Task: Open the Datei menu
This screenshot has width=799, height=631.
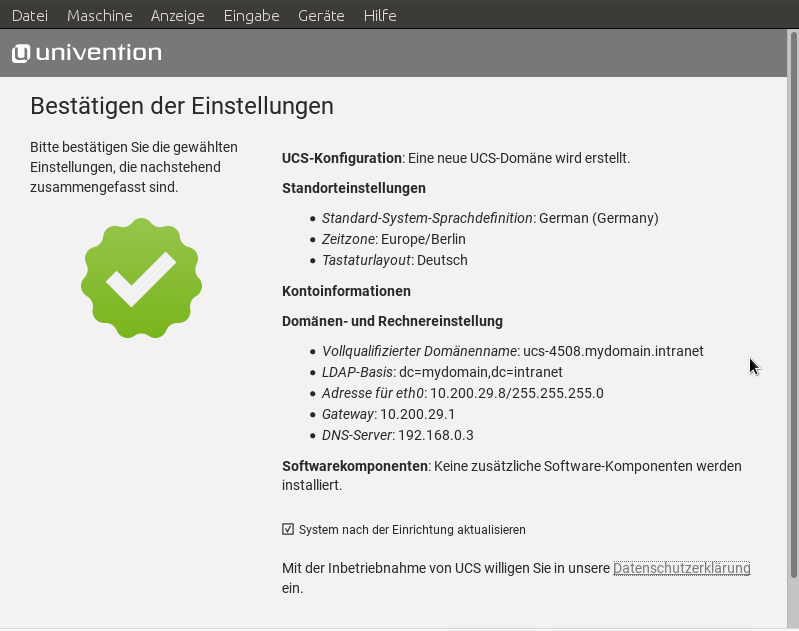Action: click(30, 15)
